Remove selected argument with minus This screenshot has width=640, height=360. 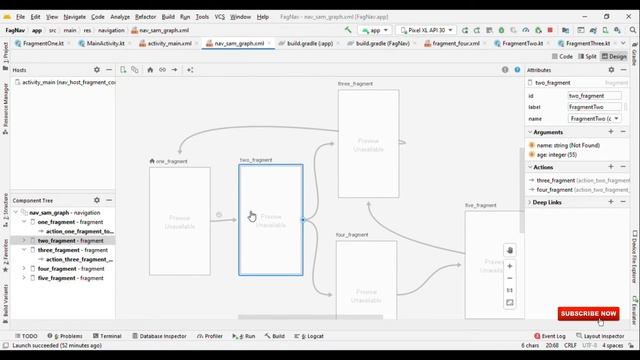(623, 132)
